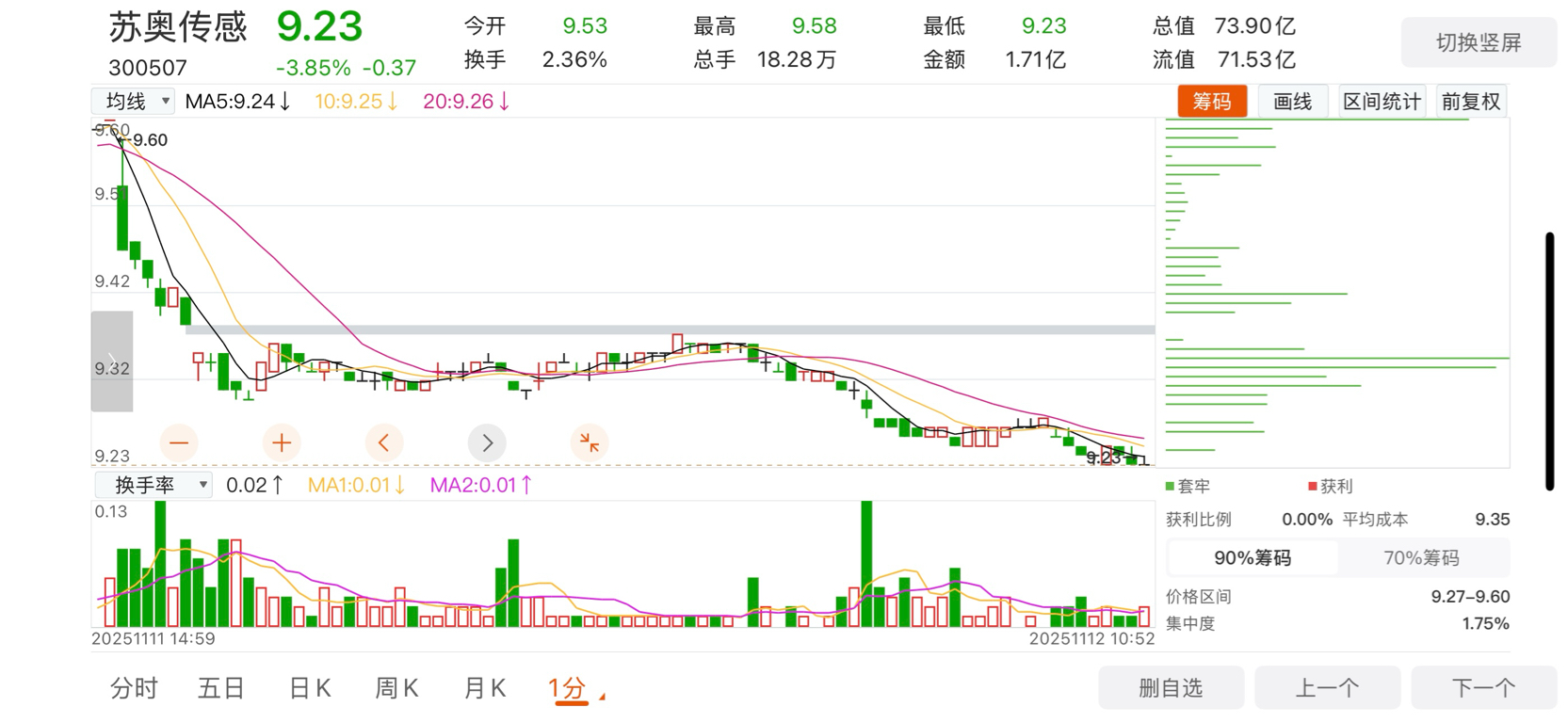Tap the orange collapse-arrows icon
This screenshot has width=1568, height=723.
590,442
